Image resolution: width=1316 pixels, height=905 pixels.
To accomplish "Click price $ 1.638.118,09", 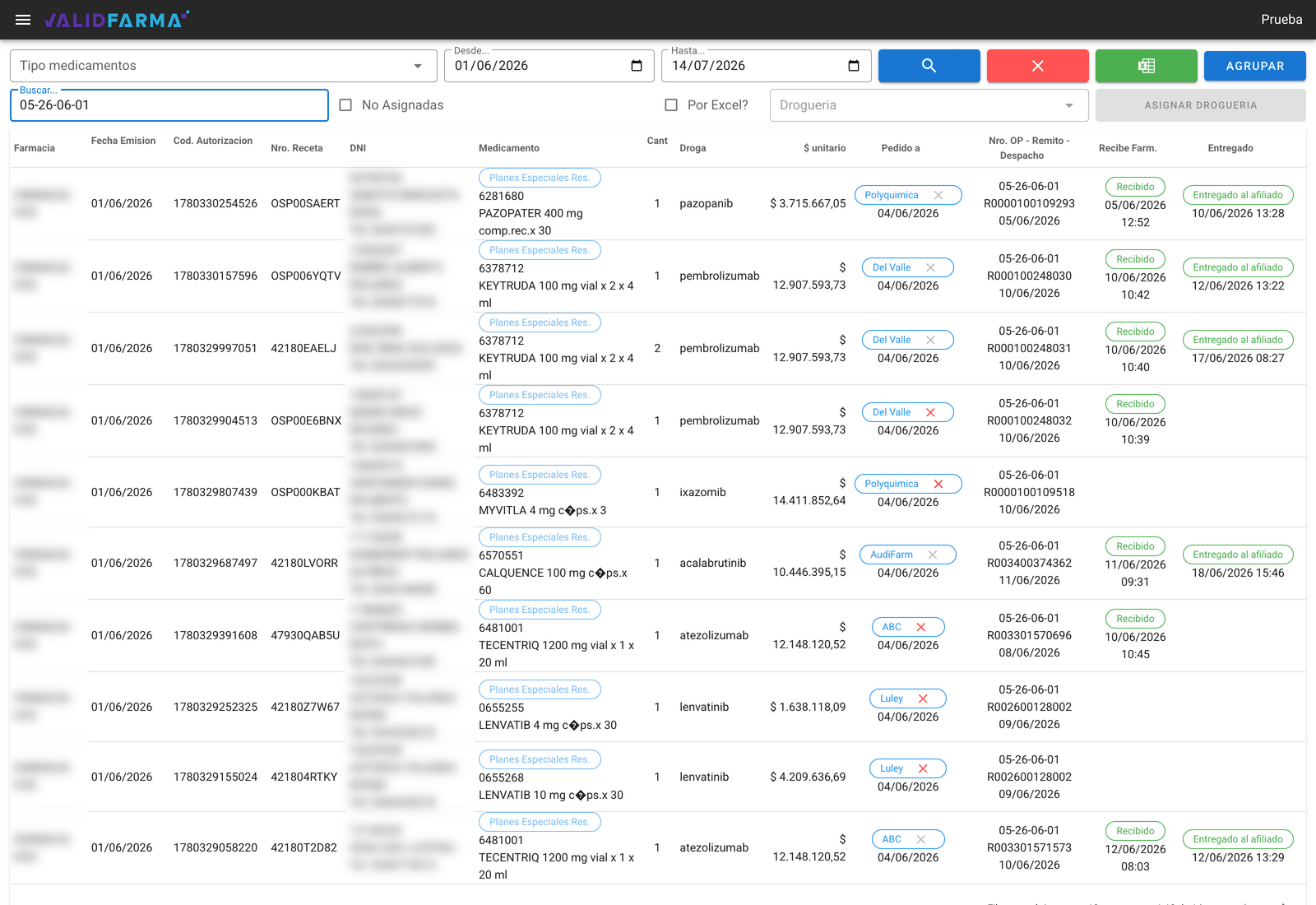I will click(x=808, y=707).
